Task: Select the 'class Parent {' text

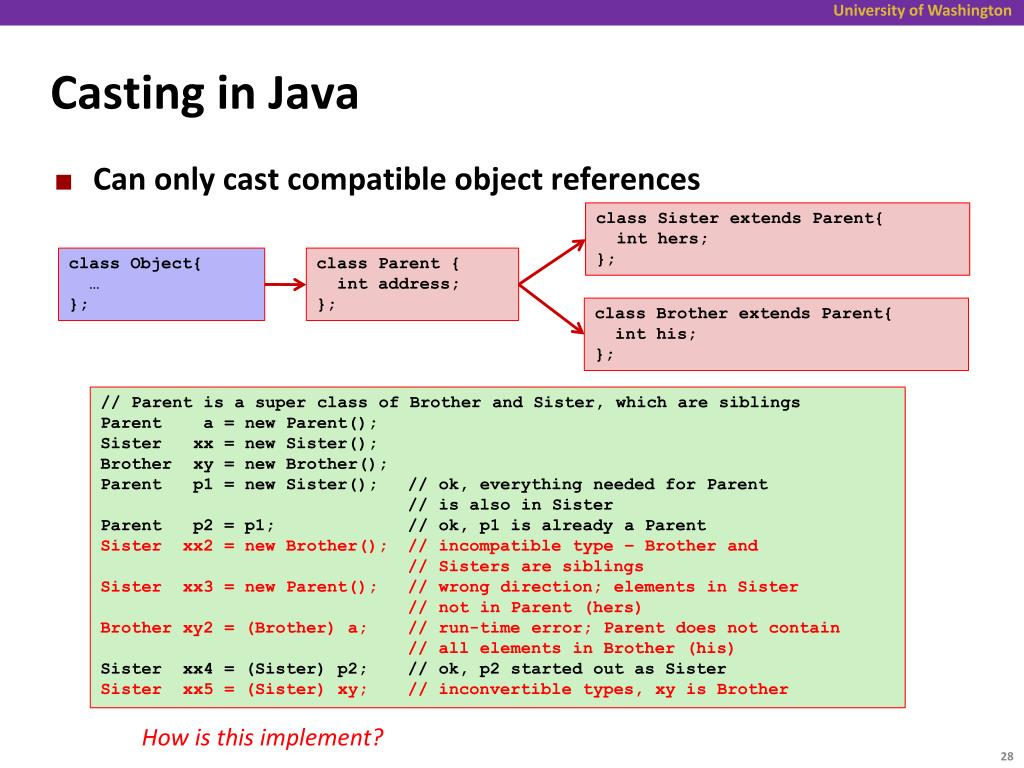Action: [388, 264]
